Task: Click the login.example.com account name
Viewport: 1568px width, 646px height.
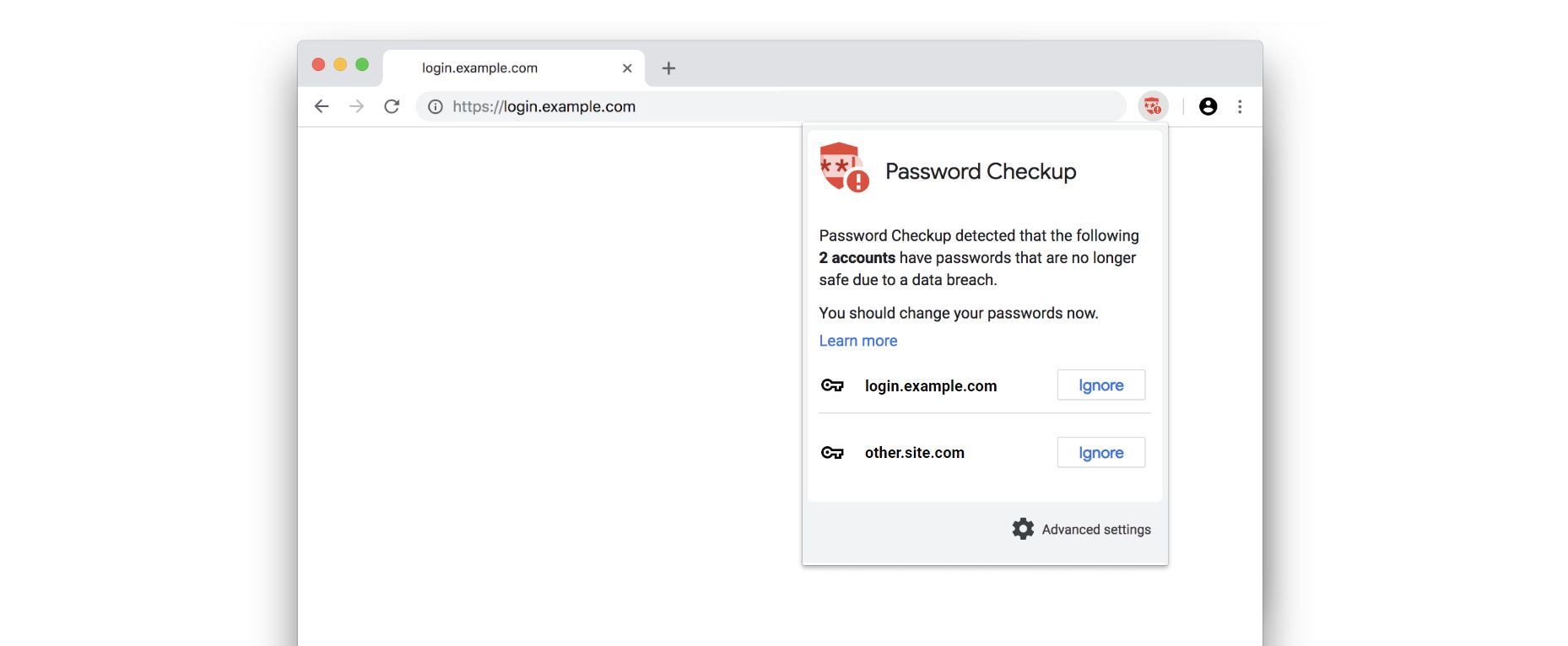Action: (x=931, y=385)
